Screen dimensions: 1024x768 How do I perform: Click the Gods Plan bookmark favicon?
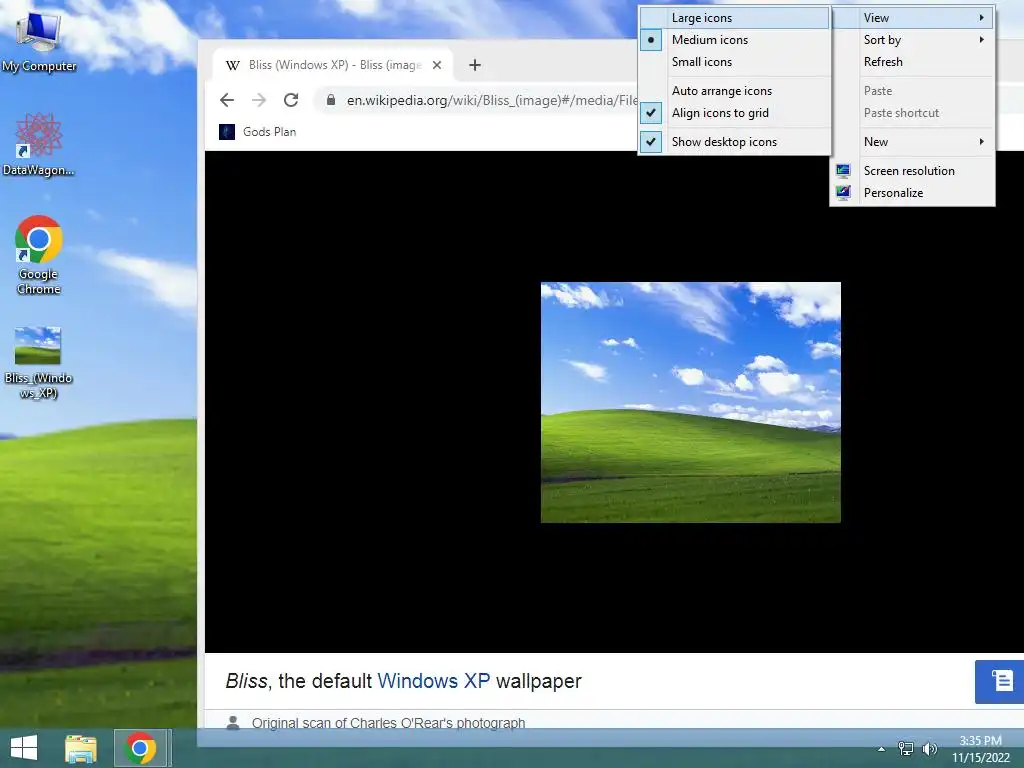pos(227,132)
